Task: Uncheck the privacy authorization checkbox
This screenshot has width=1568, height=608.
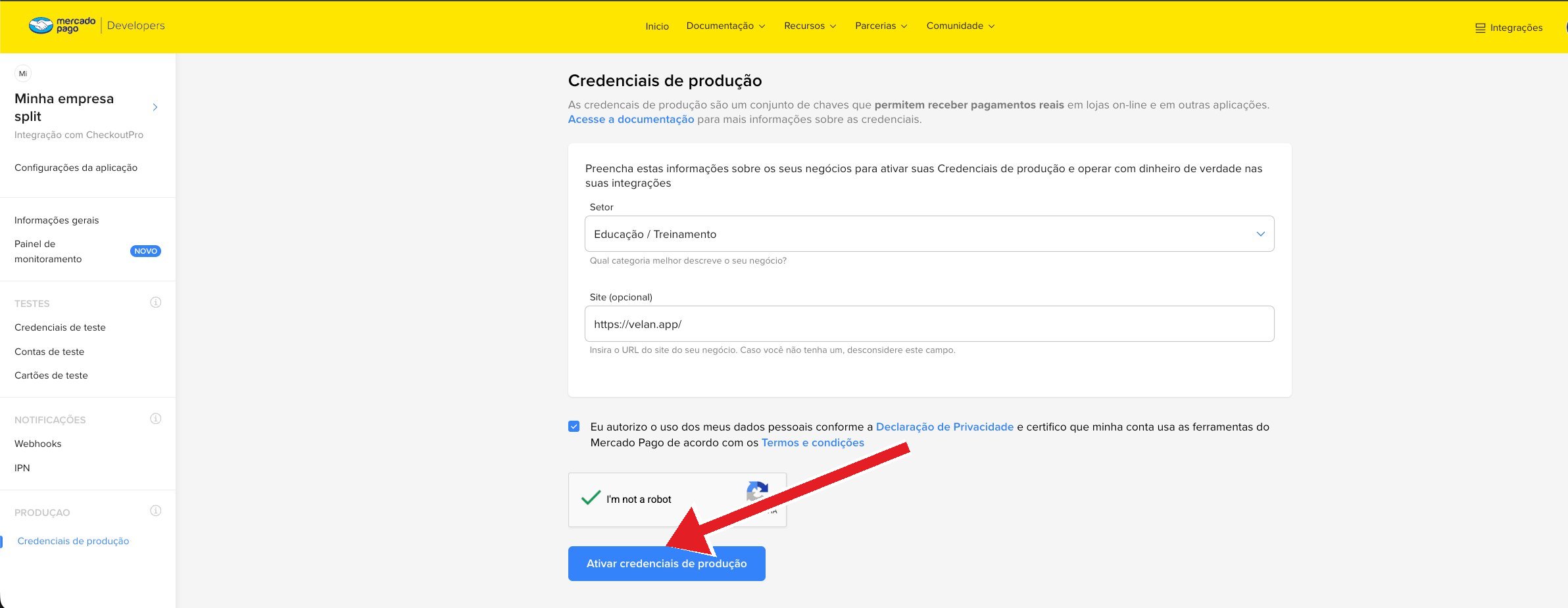Action: pos(574,427)
